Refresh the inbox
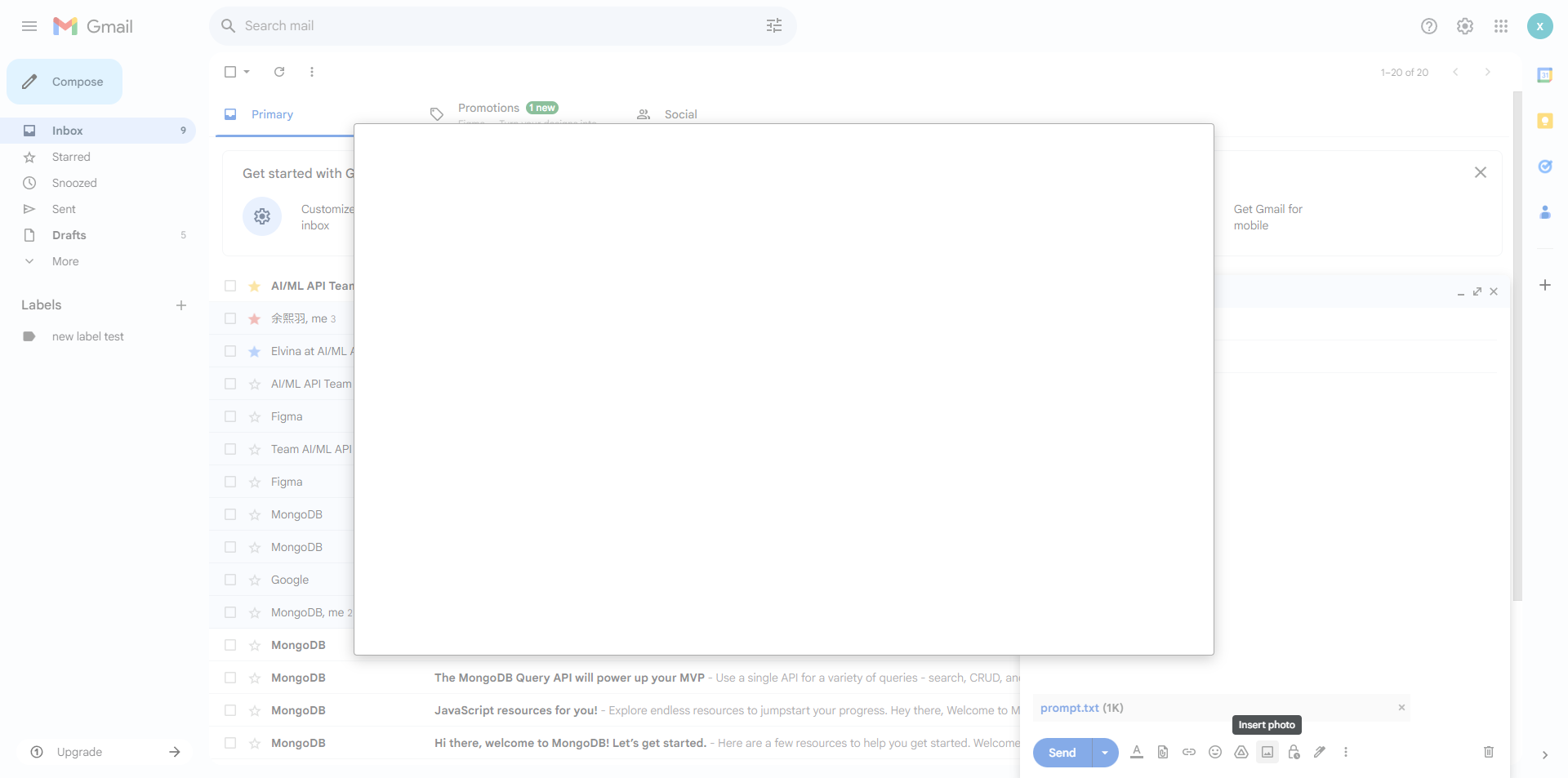This screenshot has width=1568, height=778. click(279, 72)
